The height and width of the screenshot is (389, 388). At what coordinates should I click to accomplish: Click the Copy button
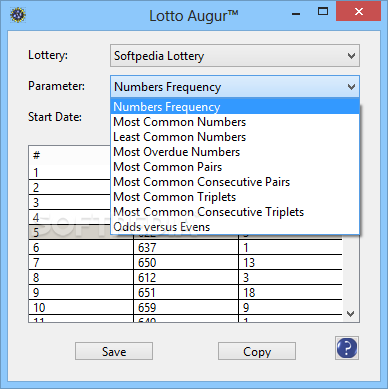tap(257, 351)
